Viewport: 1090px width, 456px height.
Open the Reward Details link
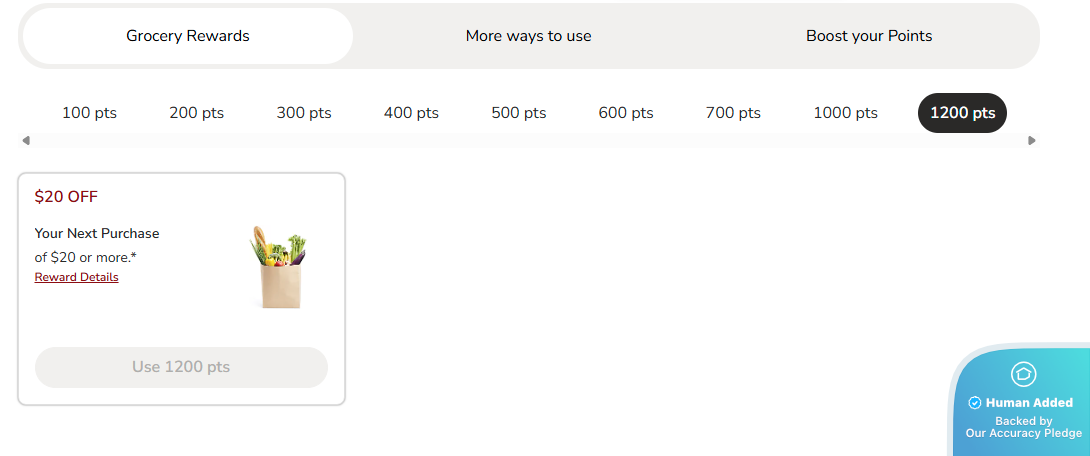pos(76,278)
